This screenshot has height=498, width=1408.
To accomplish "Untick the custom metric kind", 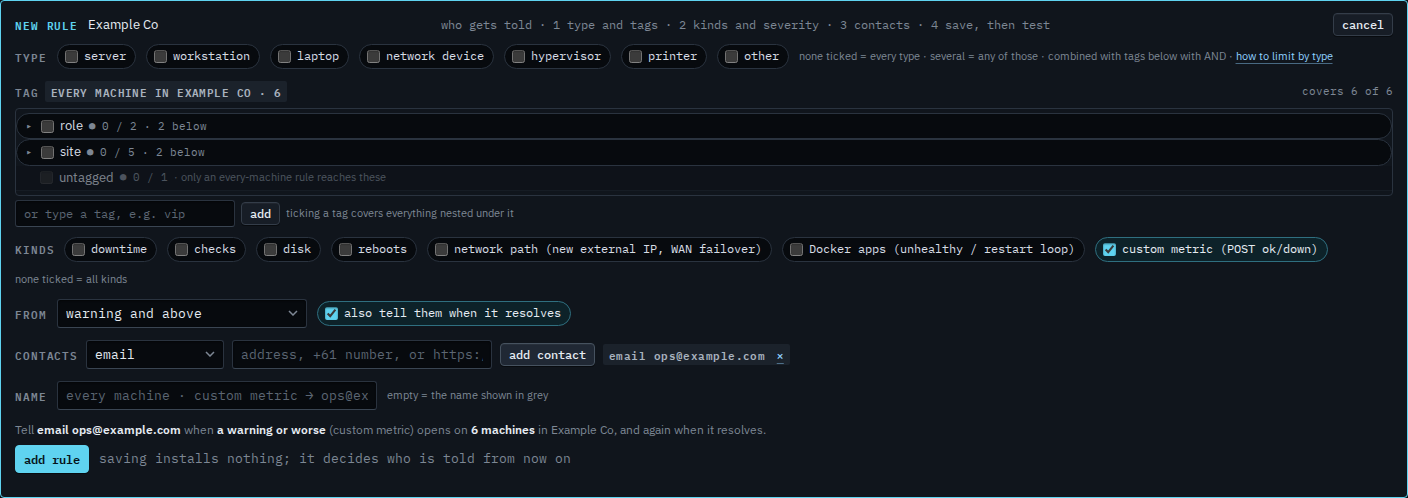I will click(1109, 249).
